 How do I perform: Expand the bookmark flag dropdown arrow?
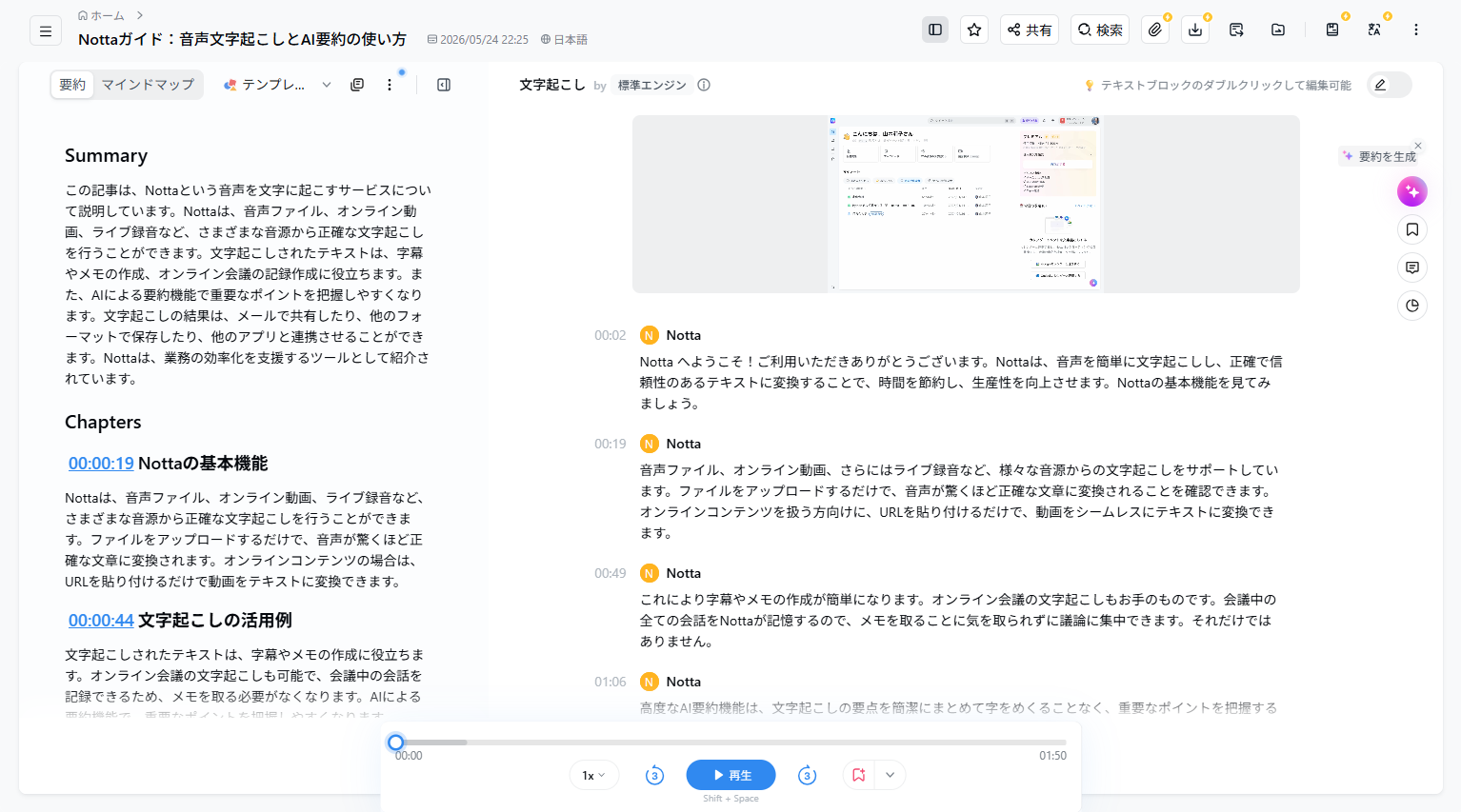coord(890,775)
